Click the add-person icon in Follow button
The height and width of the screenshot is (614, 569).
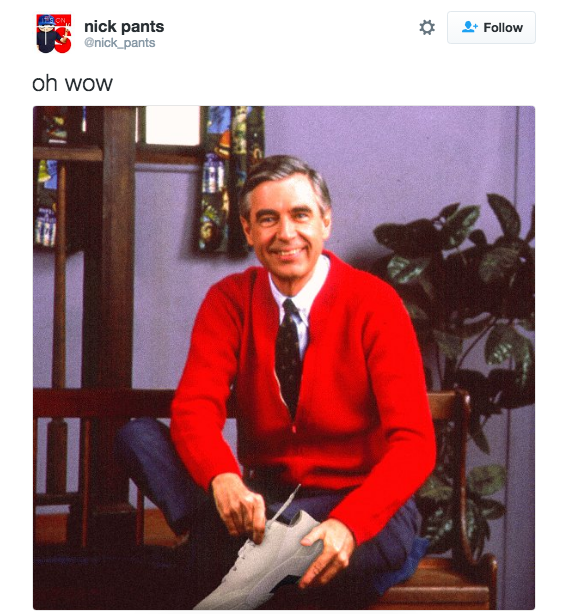(470, 27)
